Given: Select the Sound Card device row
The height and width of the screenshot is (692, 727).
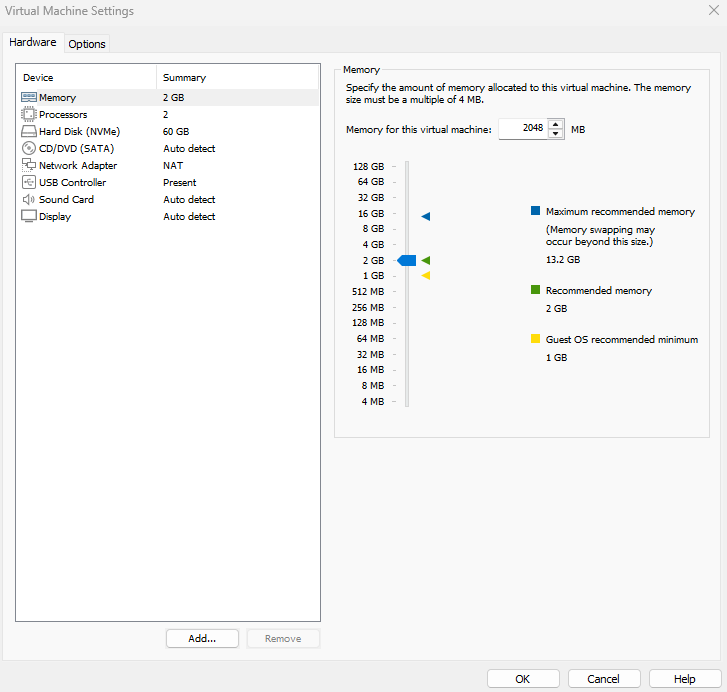Looking at the screenshot, I should pos(169,199).
